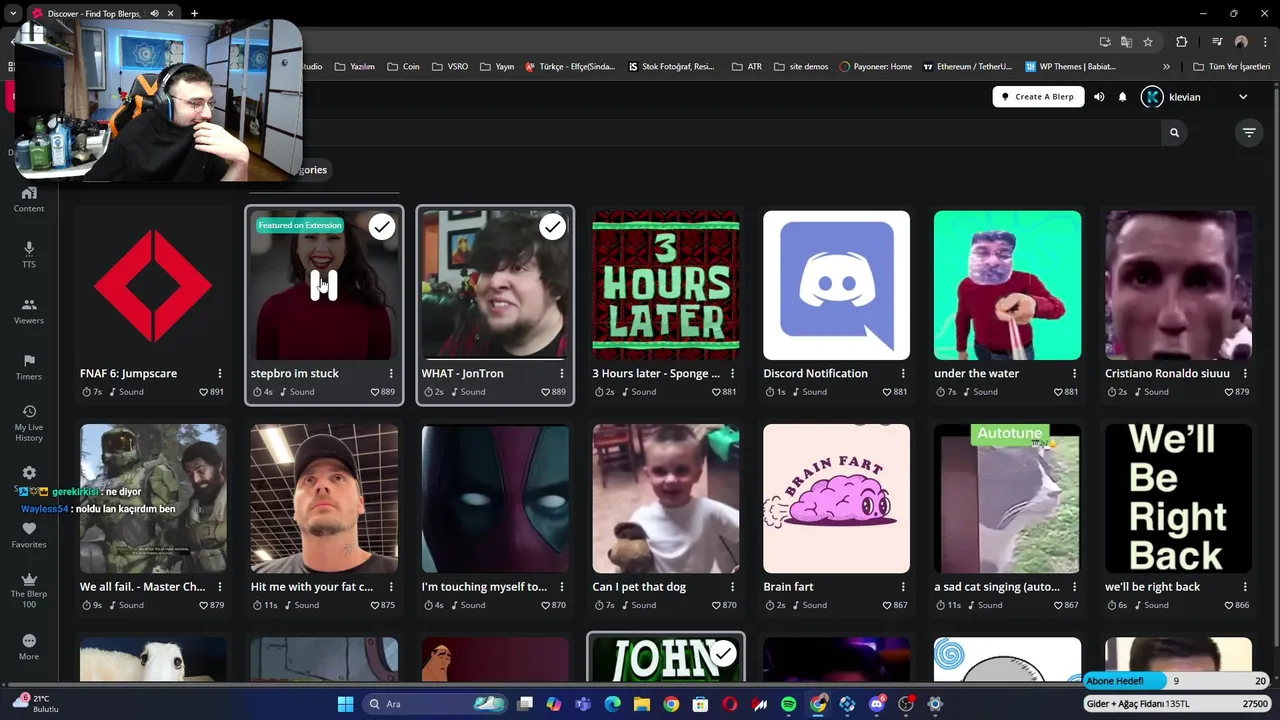Open options menu for WHAT - JonTron
This screenshot has width=1280, height=720.
(562, 373)
